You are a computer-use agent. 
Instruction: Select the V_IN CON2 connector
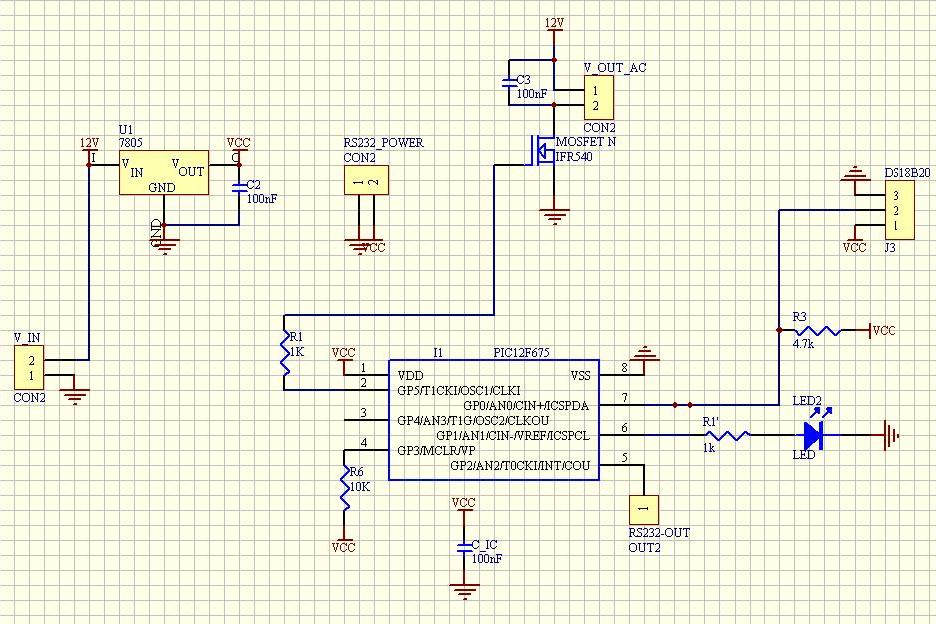click(x=28, y=365)
